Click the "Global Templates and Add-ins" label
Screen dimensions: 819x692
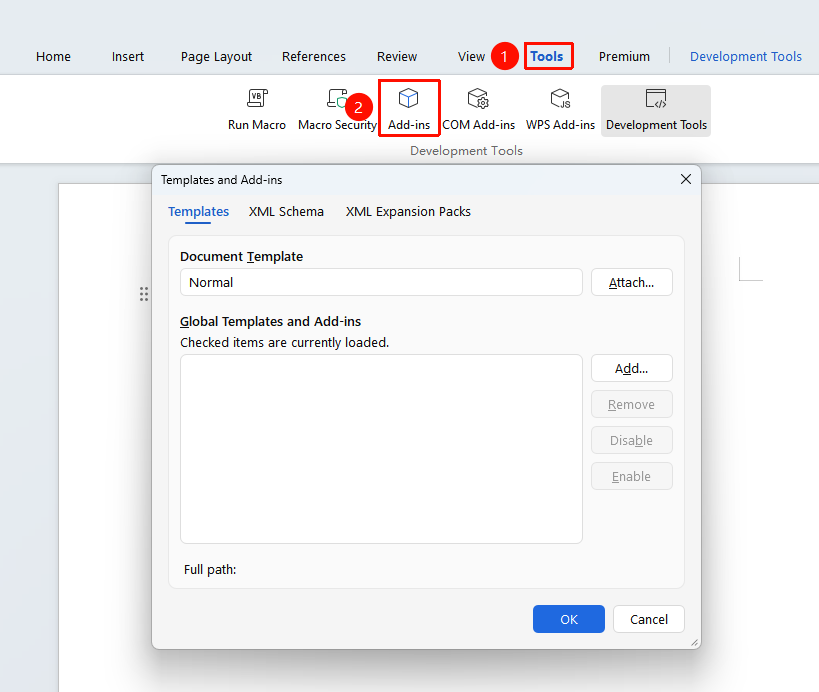[x=271, y=322]
